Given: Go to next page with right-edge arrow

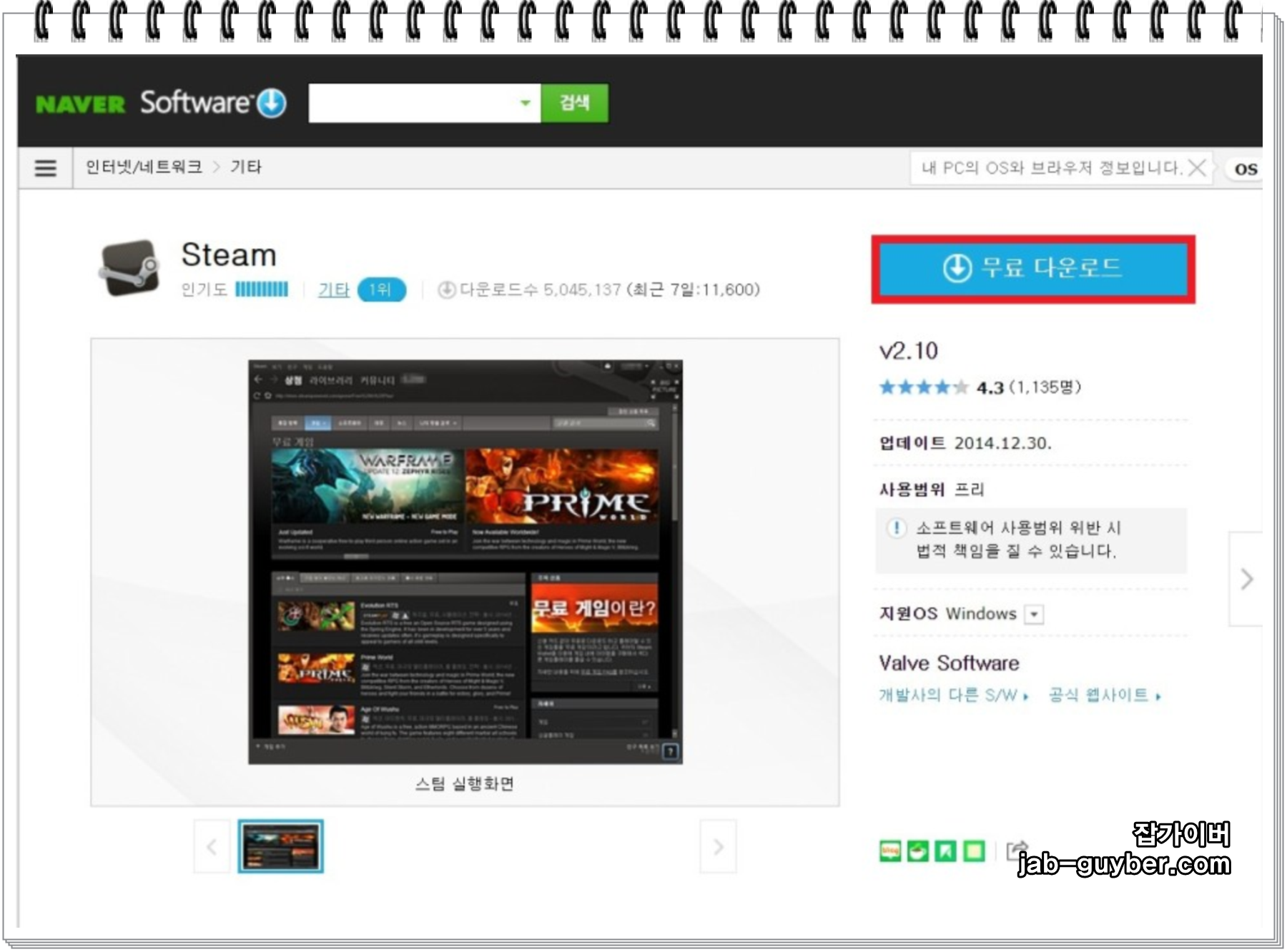Looking at the screenshot, I should [1246, 579].
